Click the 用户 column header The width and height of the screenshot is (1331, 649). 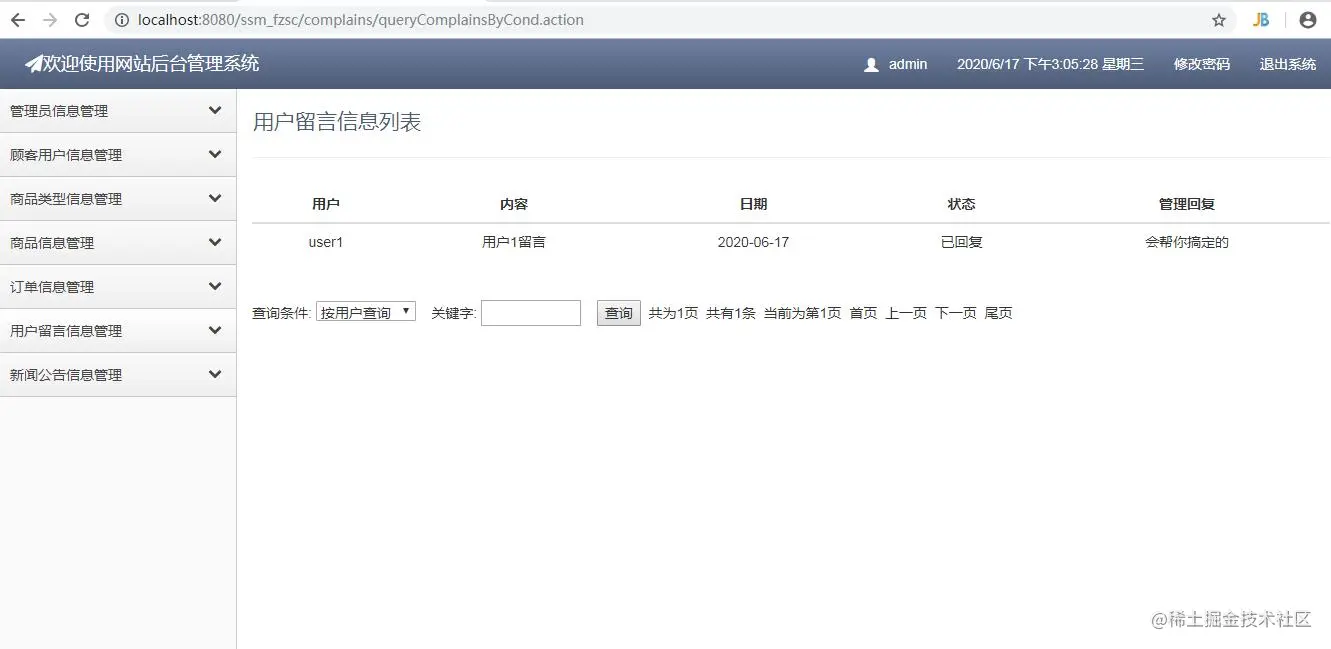coord(326,204)
